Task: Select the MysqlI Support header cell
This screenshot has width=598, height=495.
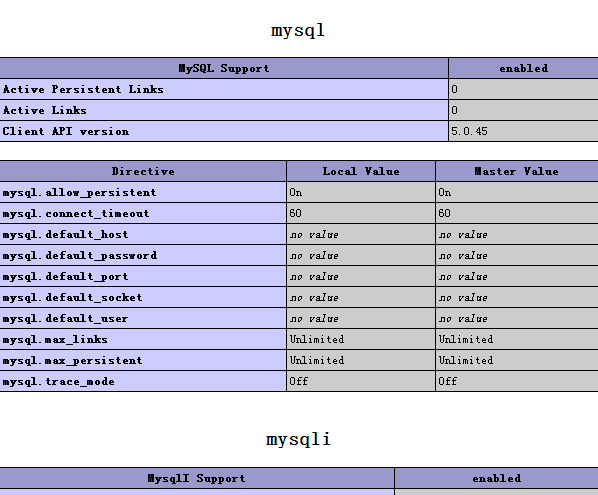Action: click(x=196, y=479)
